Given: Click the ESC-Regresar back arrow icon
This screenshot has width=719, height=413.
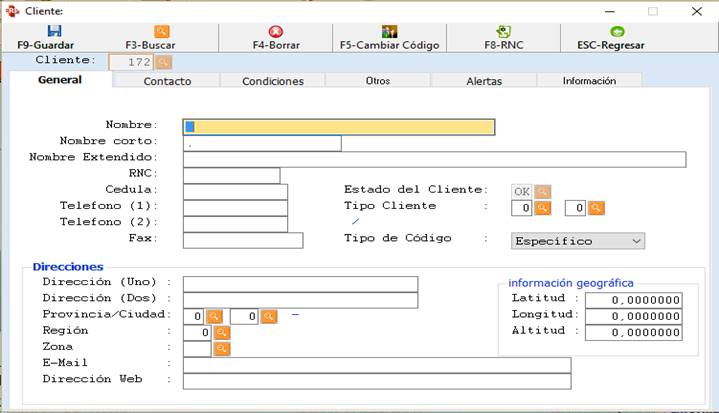Looking at the screenshot, I should point(617,31).
